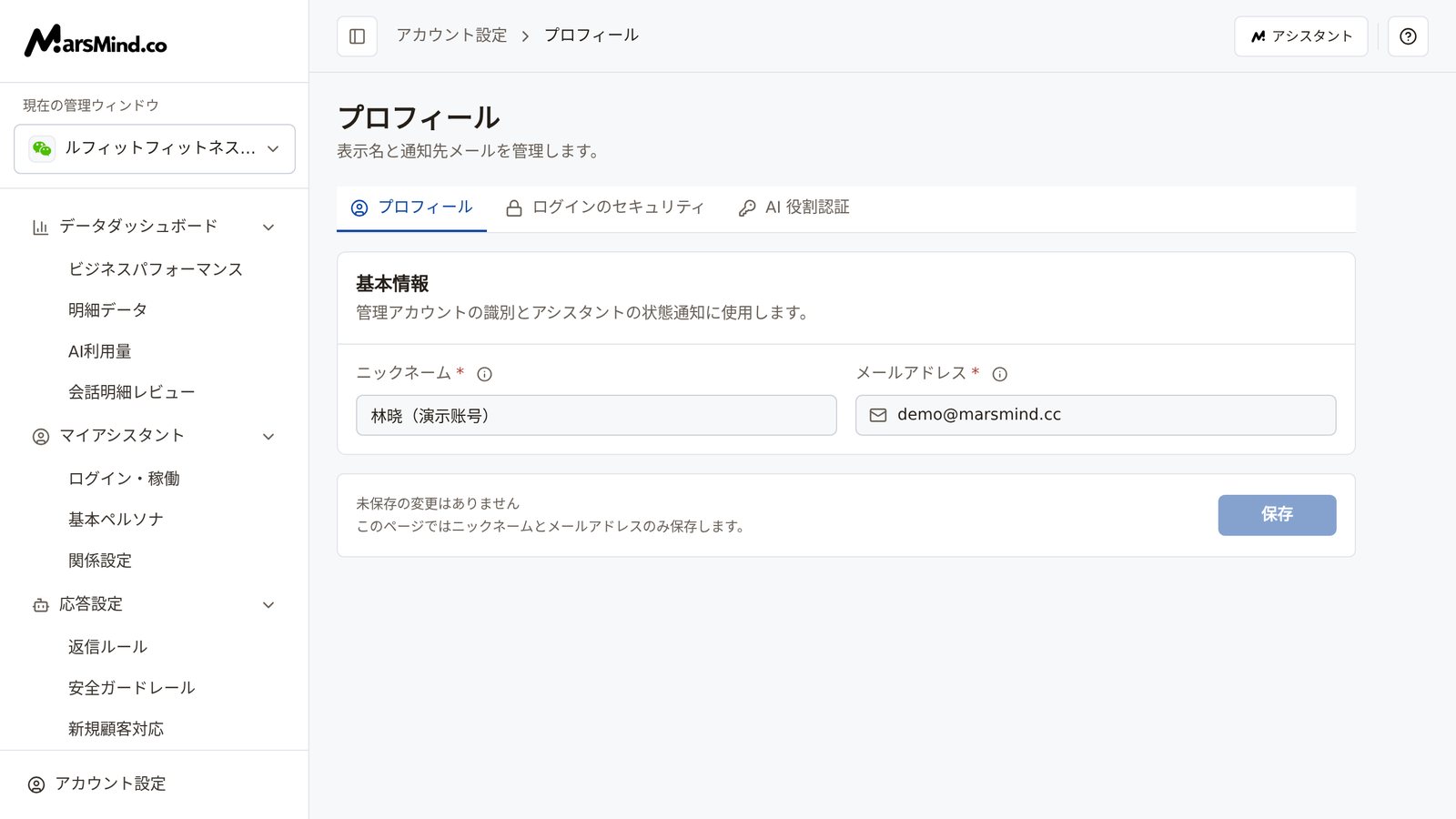
Task: Click the response settings robot icon
Action: tap(41, 605)
